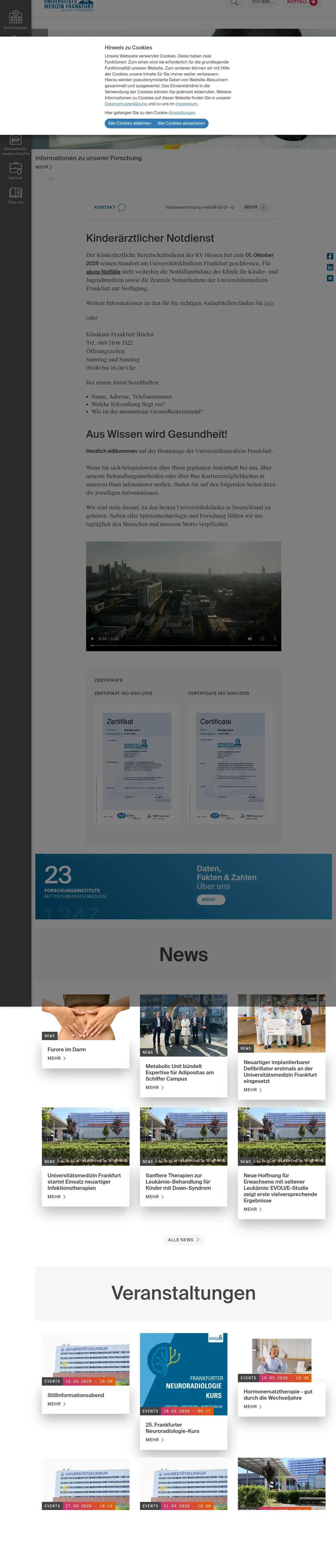Image resolution: width=336 pixels, height=1568 pixels.
Task: Expand MEHR under neuartiger Infektionstherapien news
Action: coord(57,1197)
